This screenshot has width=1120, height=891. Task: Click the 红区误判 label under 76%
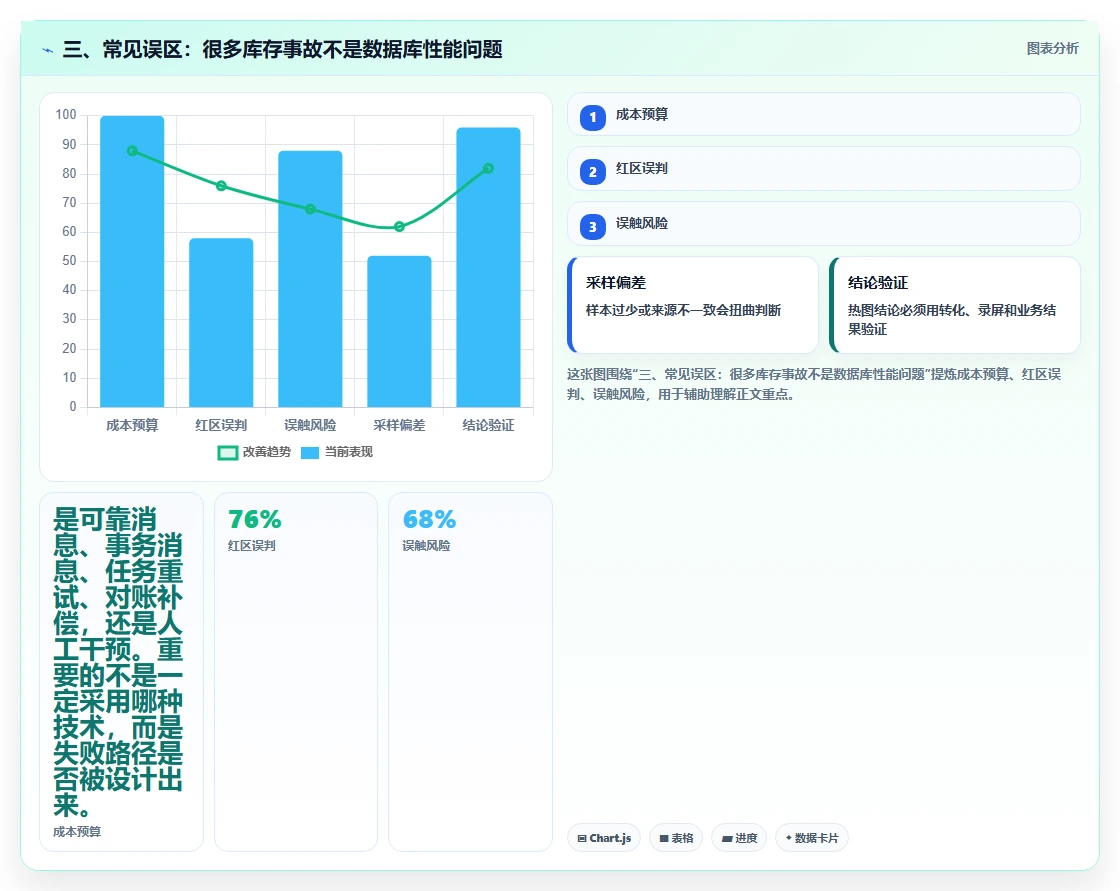tap(251, 546)
